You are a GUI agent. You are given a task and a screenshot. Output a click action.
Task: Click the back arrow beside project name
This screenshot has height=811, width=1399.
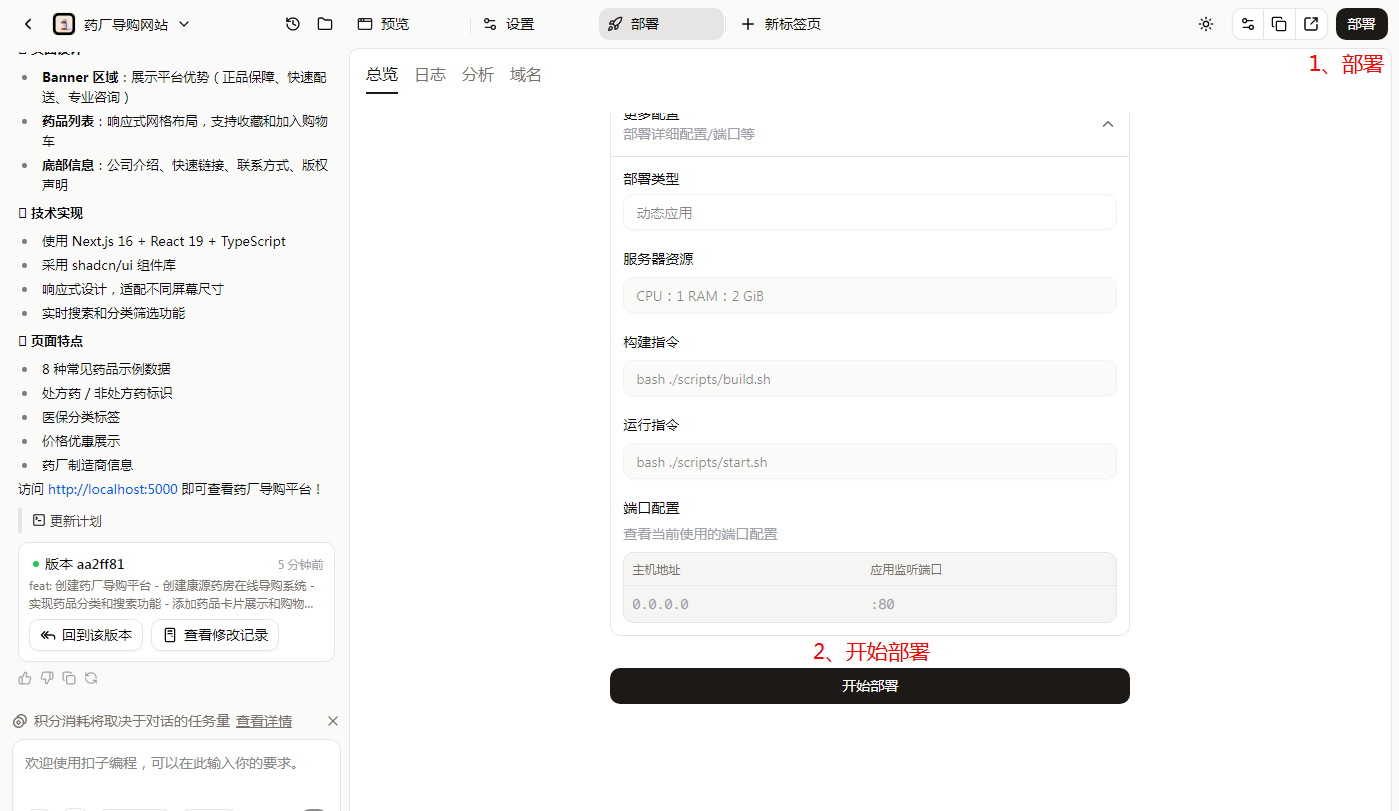tap(28, 24)
